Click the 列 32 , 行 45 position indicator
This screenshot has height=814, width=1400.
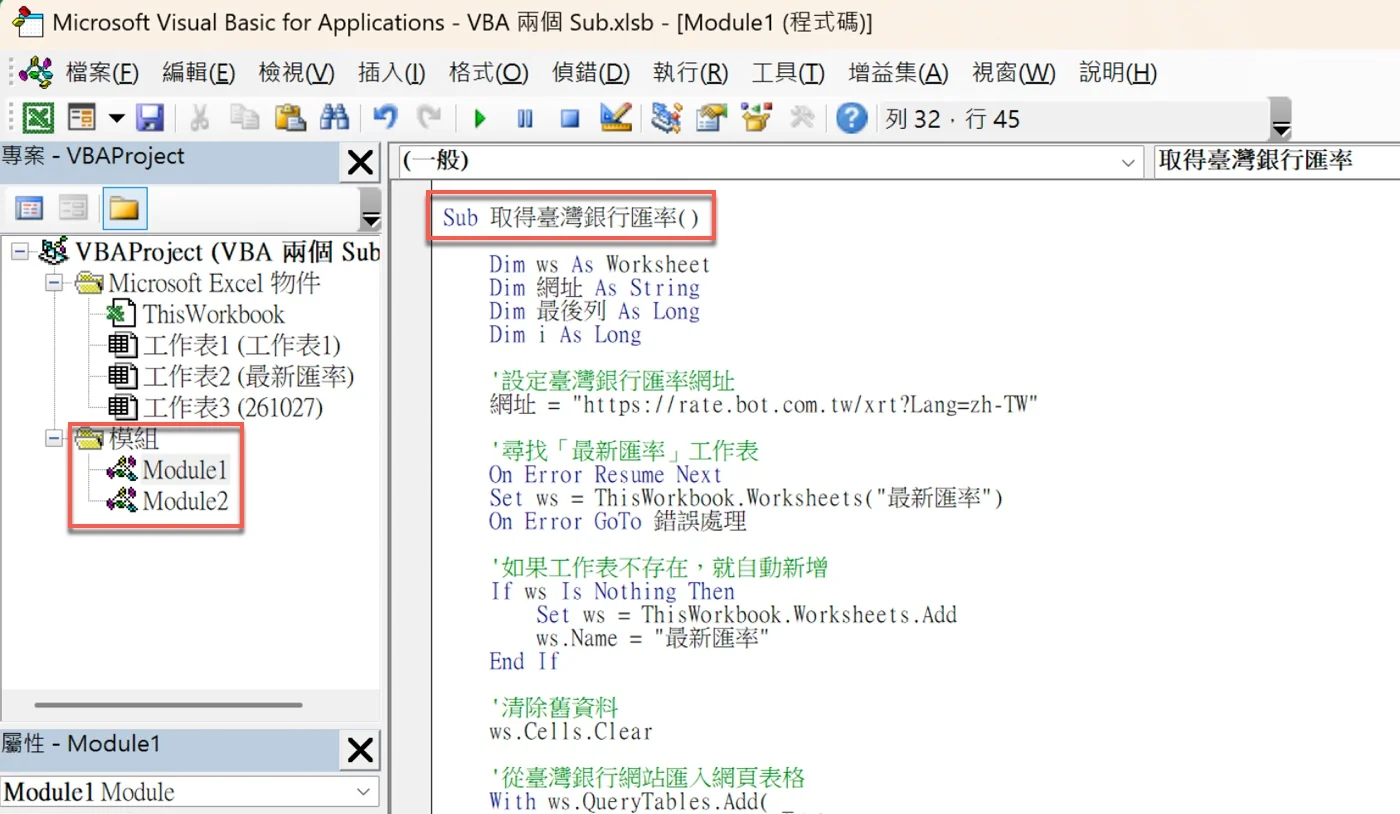(x=952, y=120)
